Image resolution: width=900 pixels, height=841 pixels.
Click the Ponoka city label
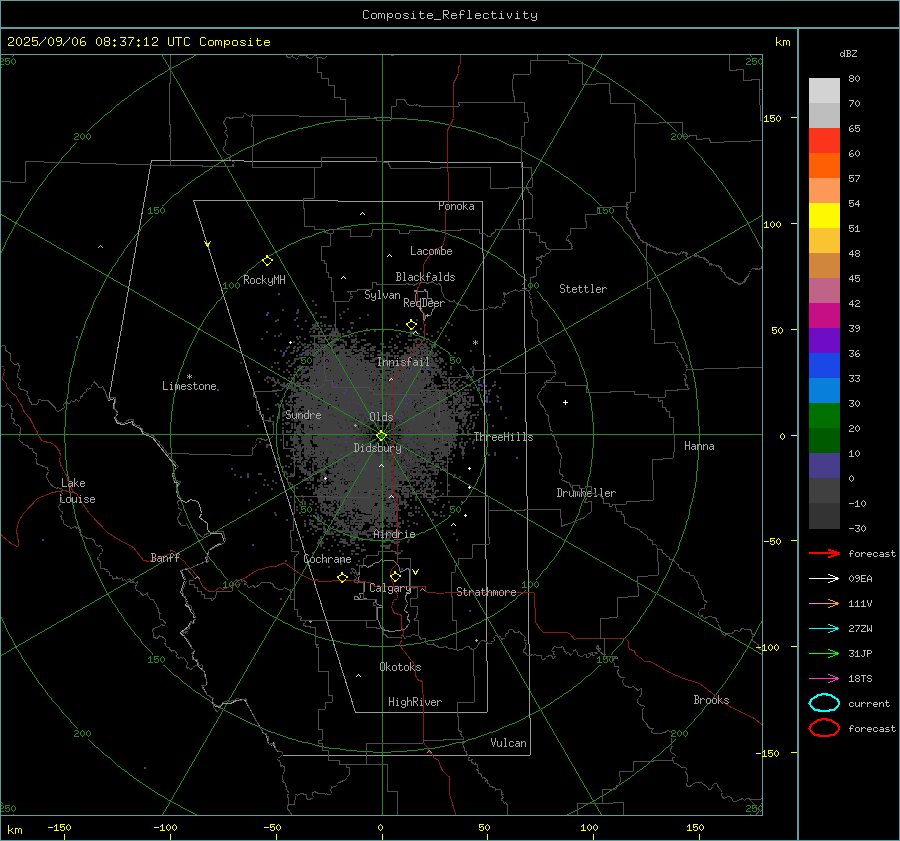456,206
